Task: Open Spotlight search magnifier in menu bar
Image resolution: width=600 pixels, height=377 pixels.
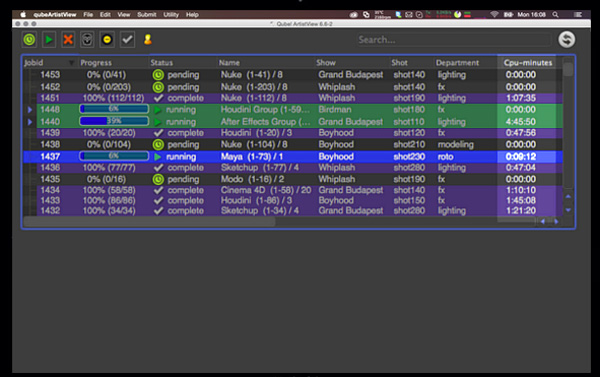Action: pos(555,15)
